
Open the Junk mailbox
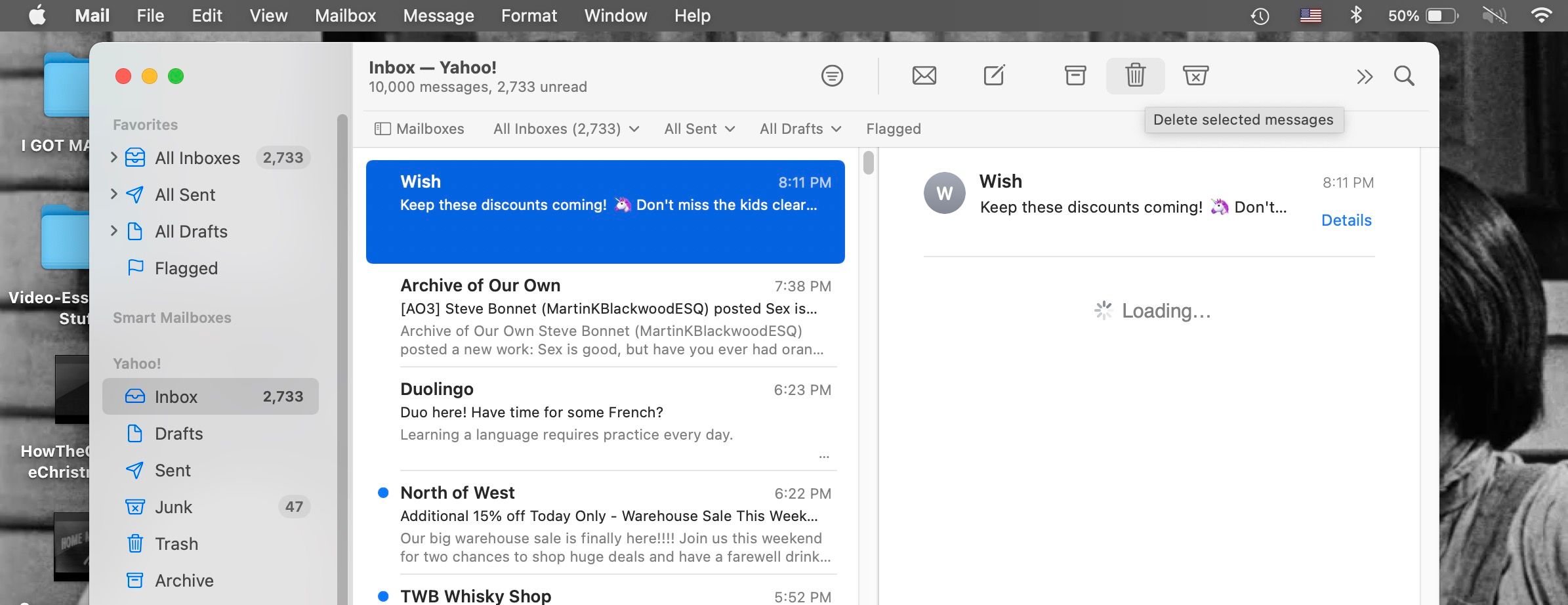[x=173, y=507]
